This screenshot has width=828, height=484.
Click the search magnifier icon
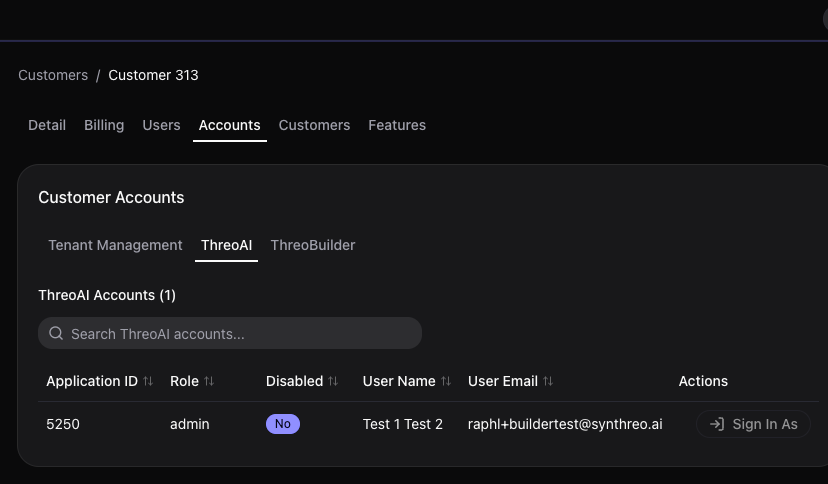pyautogui.click(x=56, y=333)
